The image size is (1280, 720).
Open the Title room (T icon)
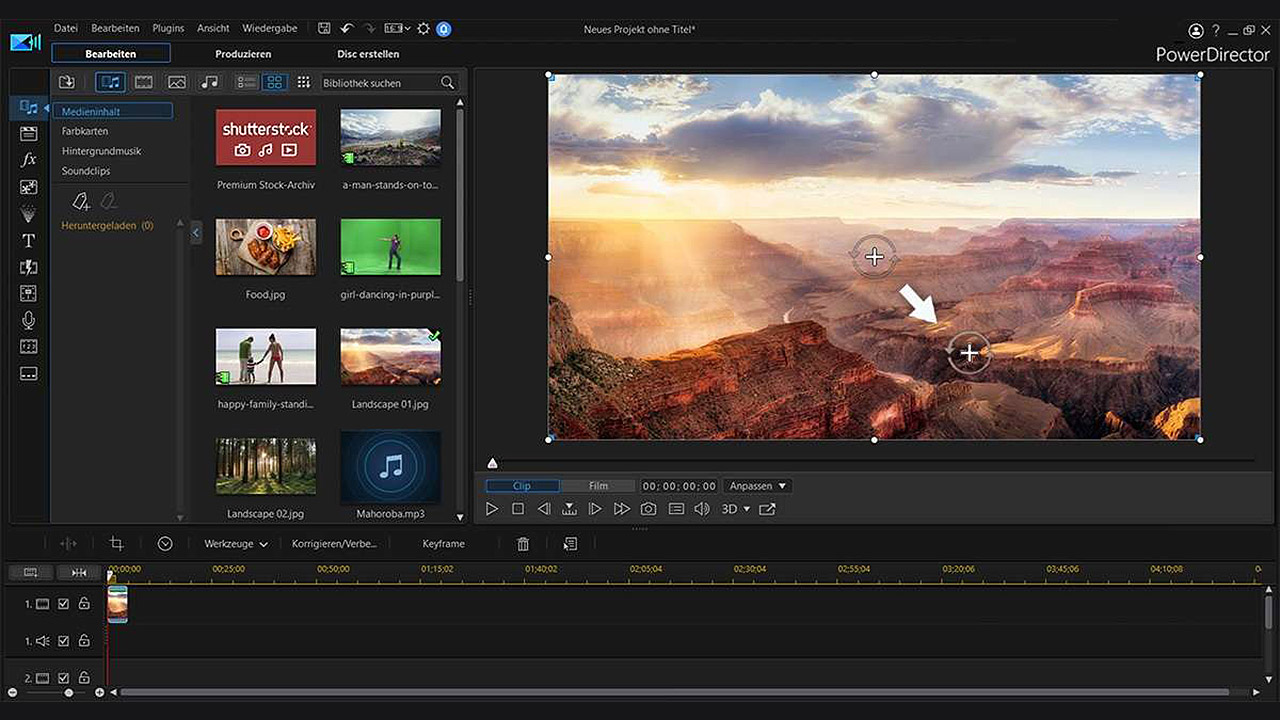pyautogui.click(x=29, y=240)
